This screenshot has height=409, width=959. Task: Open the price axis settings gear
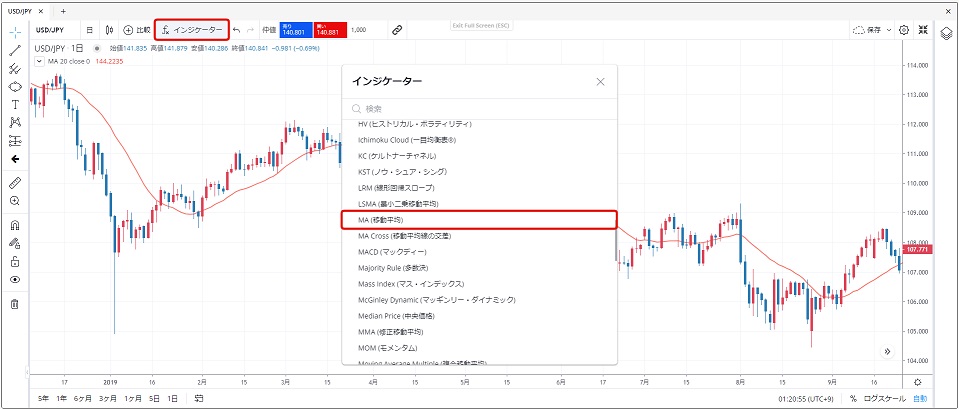pos(917,382)
